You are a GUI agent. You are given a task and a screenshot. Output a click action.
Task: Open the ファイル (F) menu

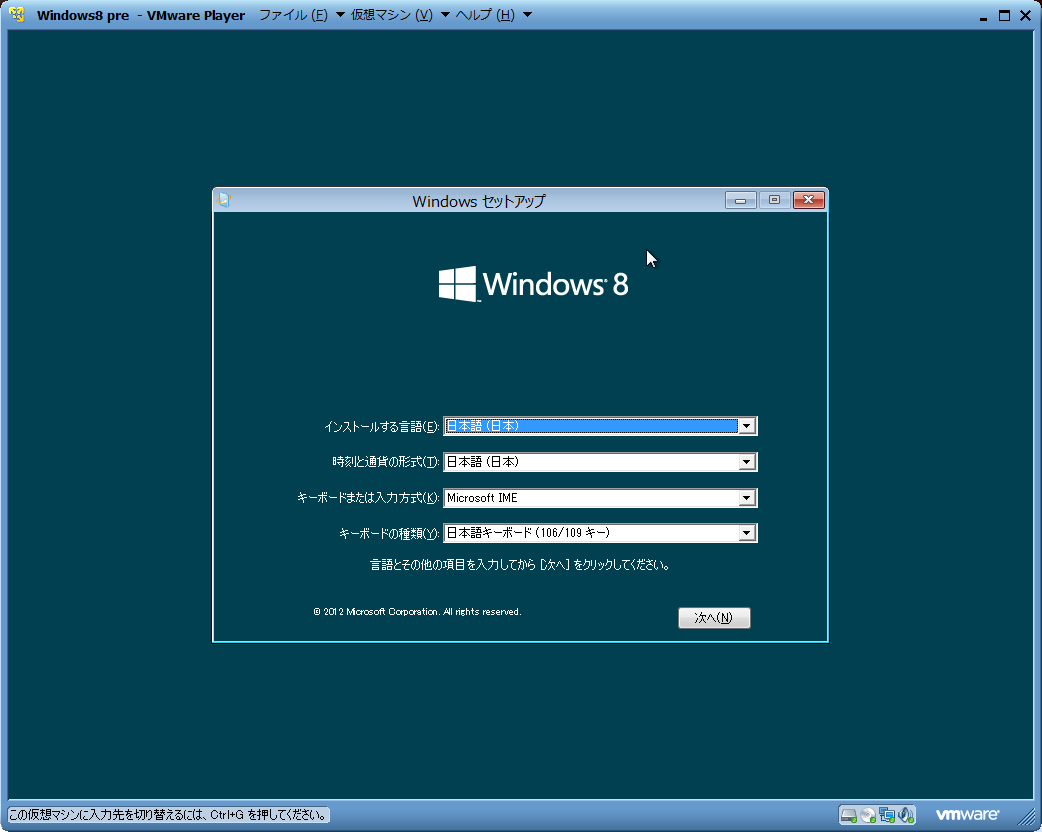pyautogui.click(x=293, y=15)
